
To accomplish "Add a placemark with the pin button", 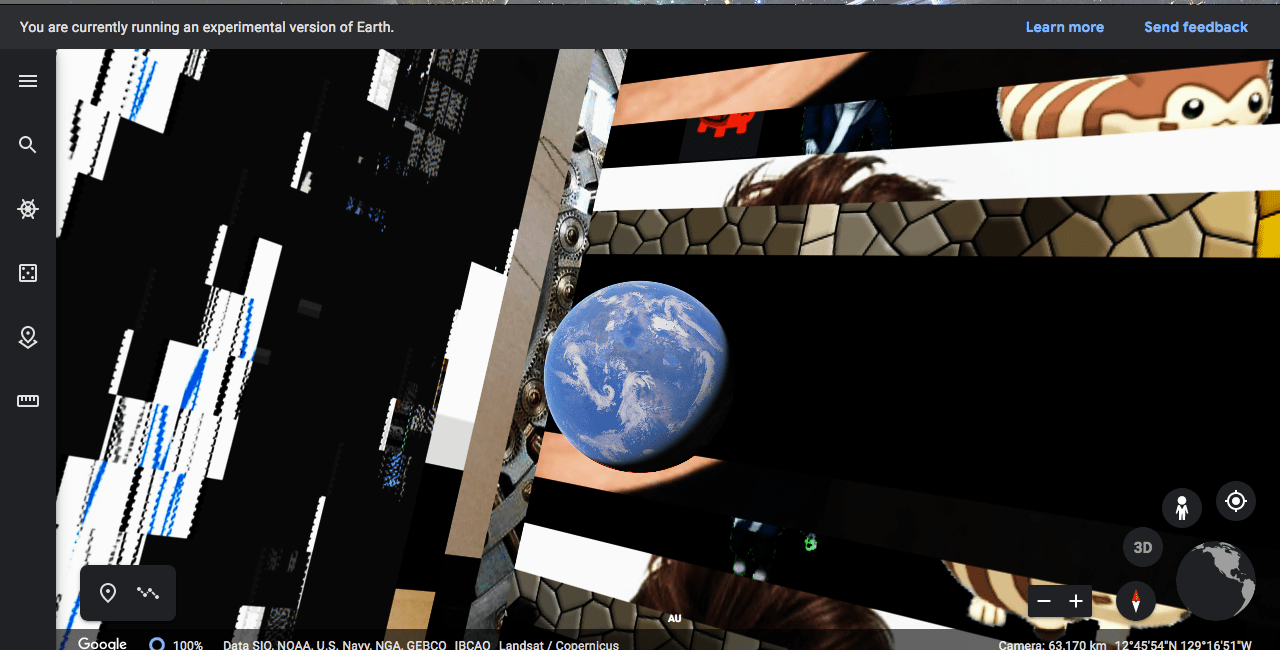I will [108, 593].
